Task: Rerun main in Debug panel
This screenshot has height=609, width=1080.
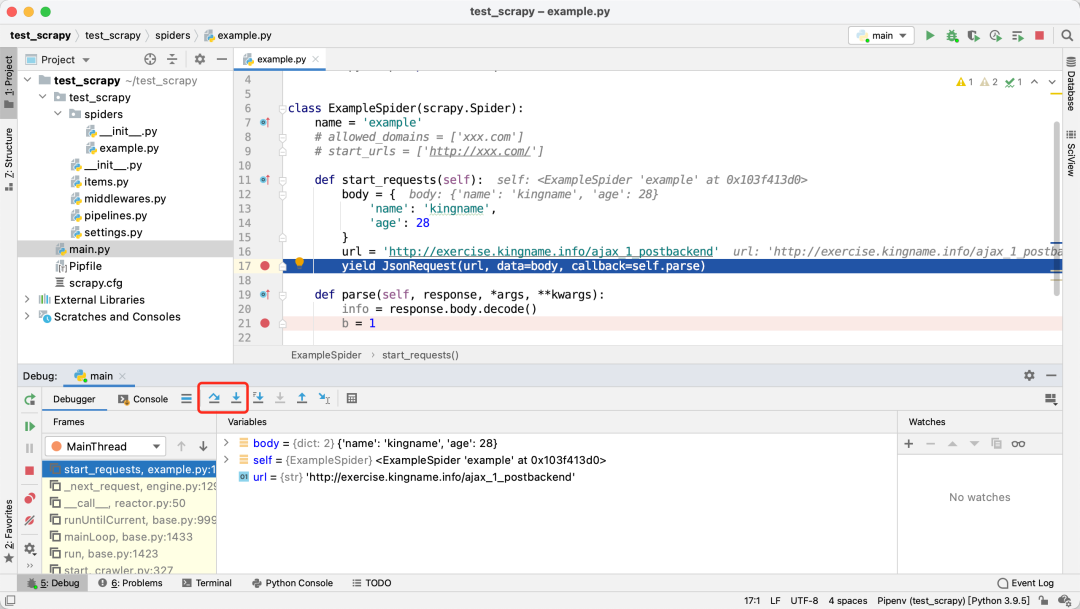Action: (x=30, y=400)
